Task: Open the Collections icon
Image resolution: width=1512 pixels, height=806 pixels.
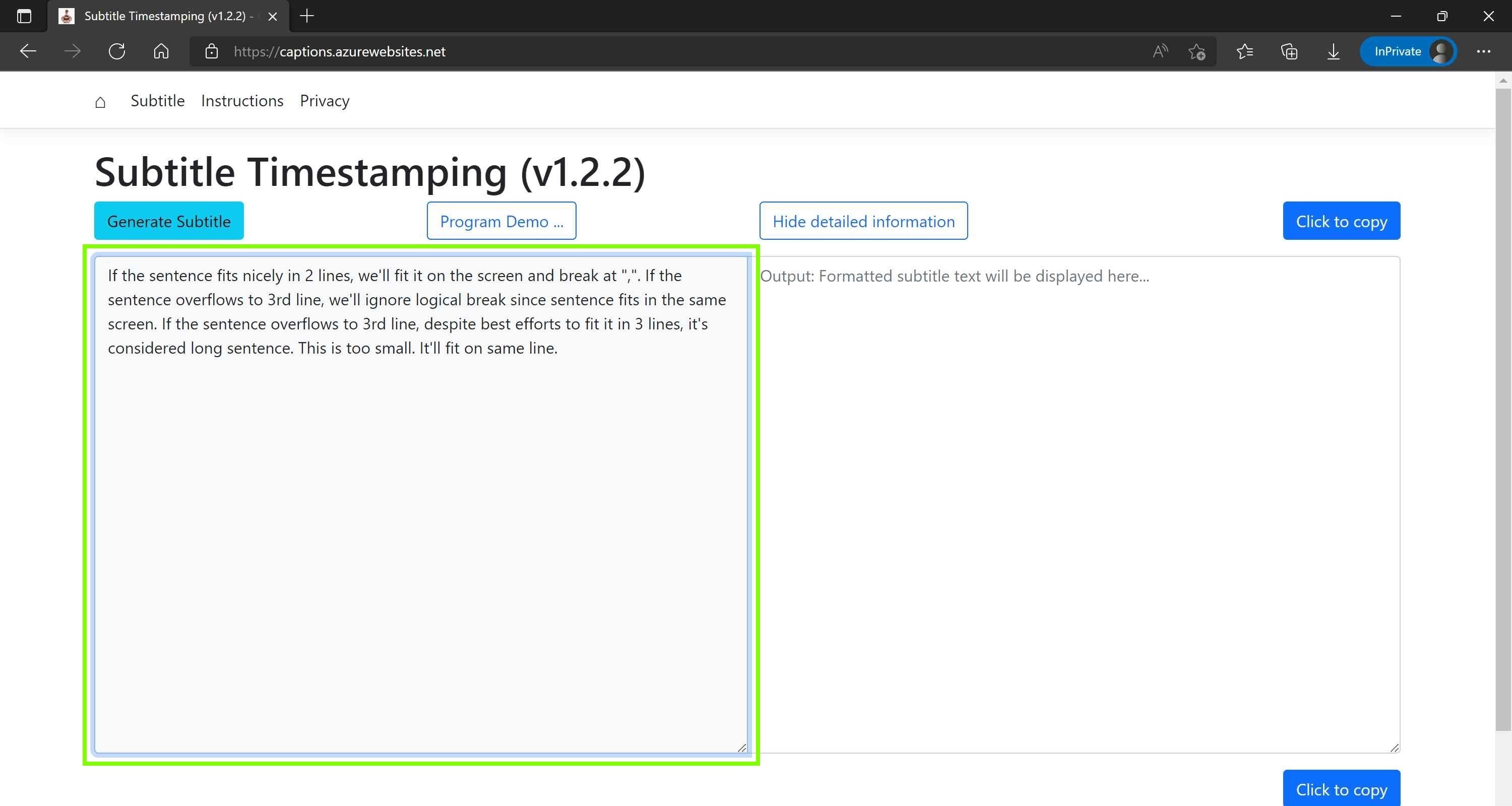Action: (1289, 51)
